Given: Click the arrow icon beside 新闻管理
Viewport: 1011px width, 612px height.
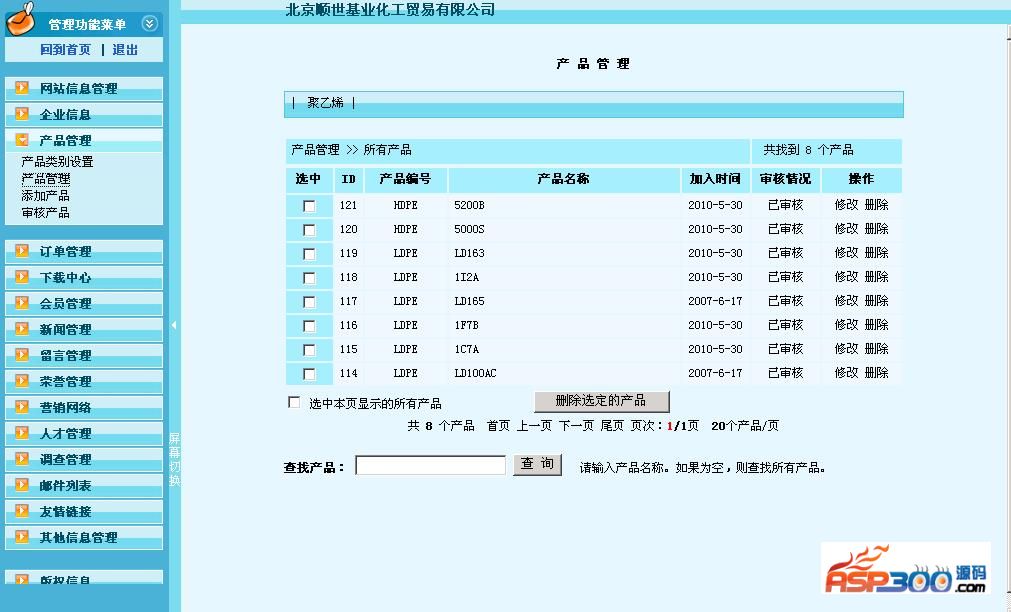Looking at the screenshot, I should (x=22, y=329).
